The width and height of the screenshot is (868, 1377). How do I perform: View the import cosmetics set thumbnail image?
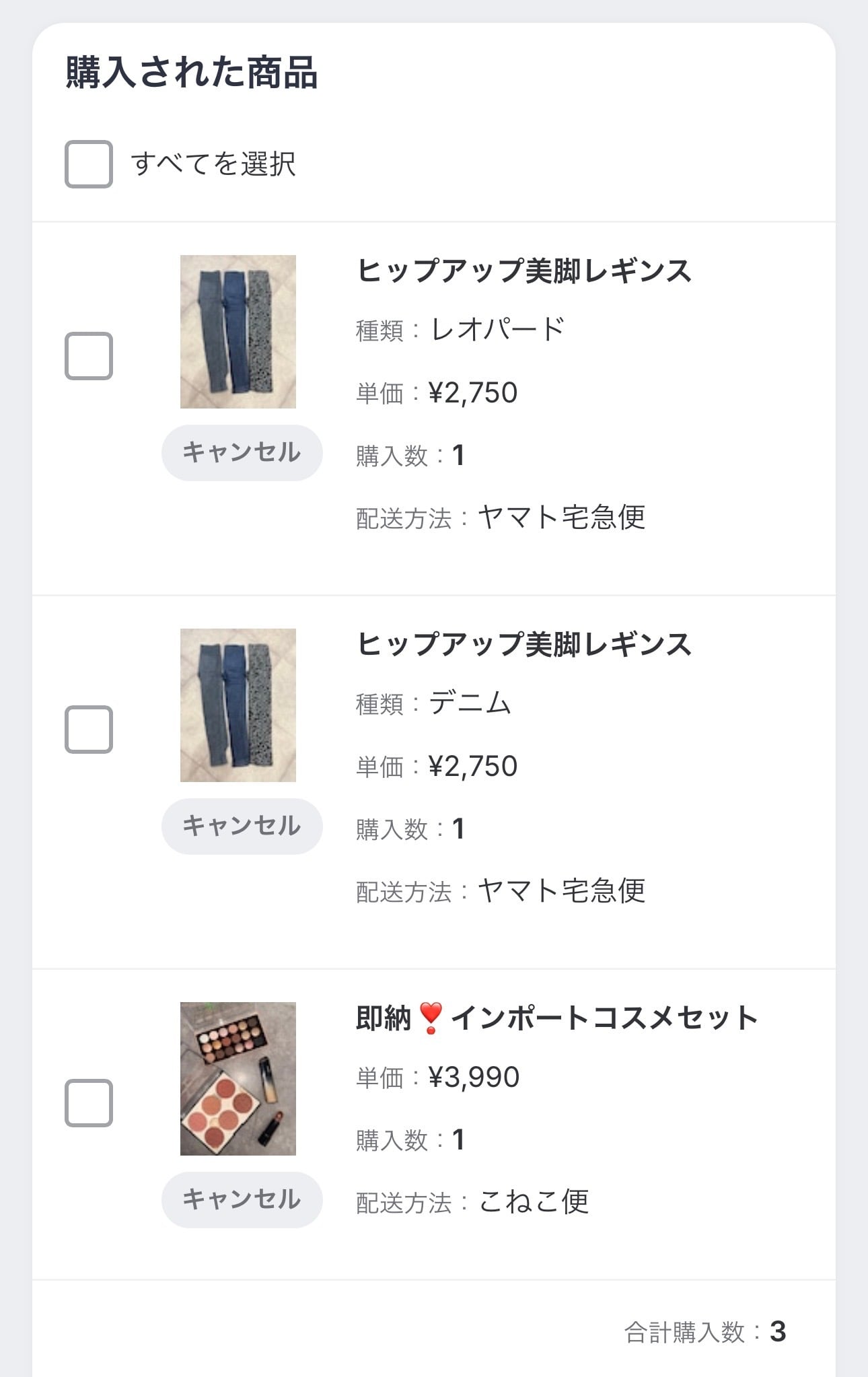tap(238, 1079)
